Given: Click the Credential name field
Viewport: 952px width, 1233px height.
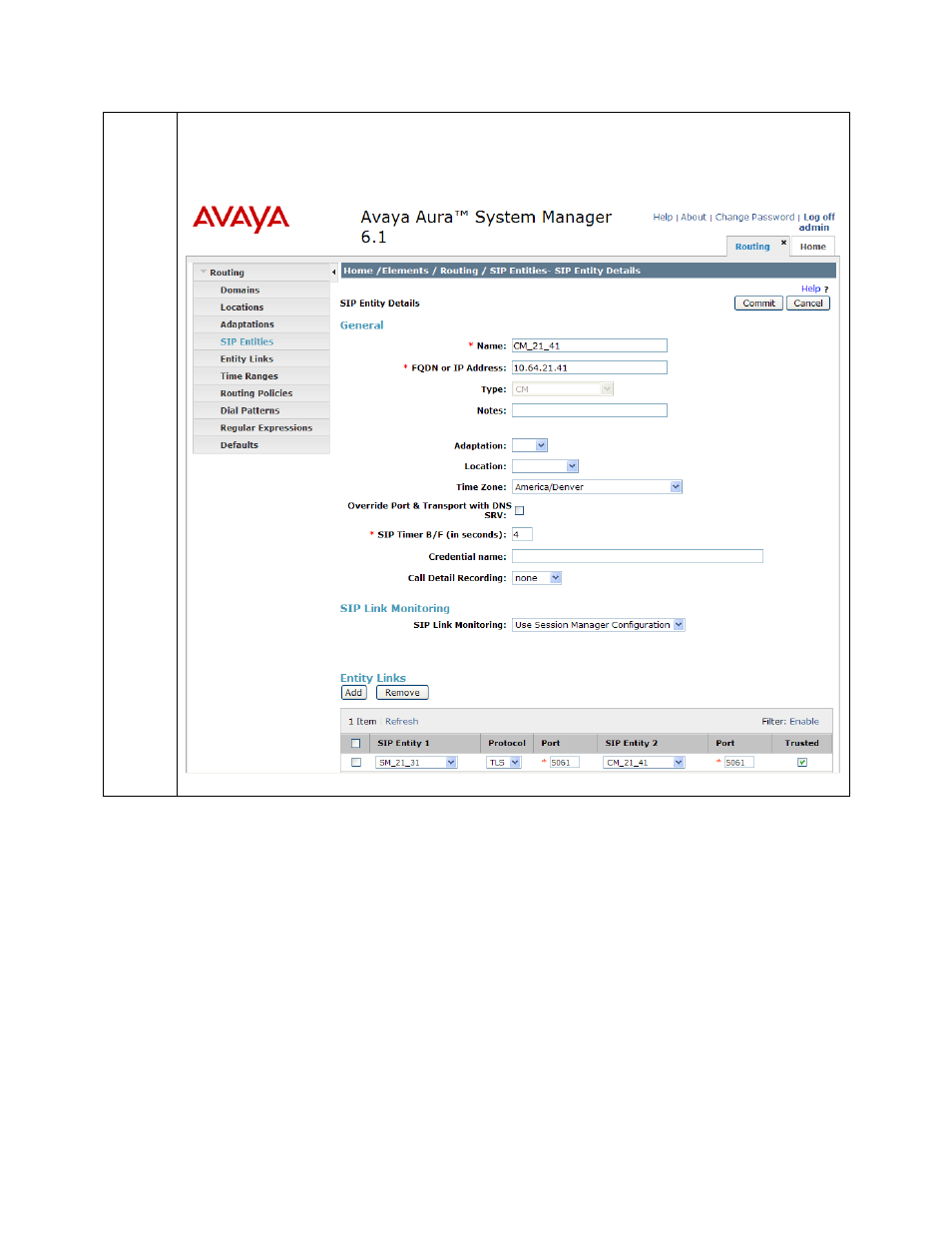Looking at the screenshot, I should coord(637,557).
